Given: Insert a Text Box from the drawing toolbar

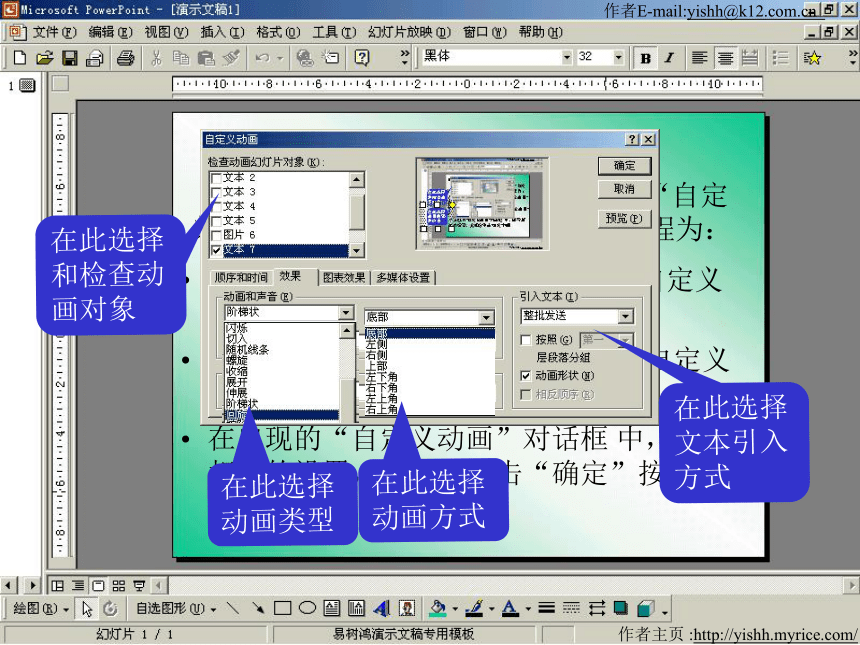Looking at the screenshot, I should click(x=332, y=608).
